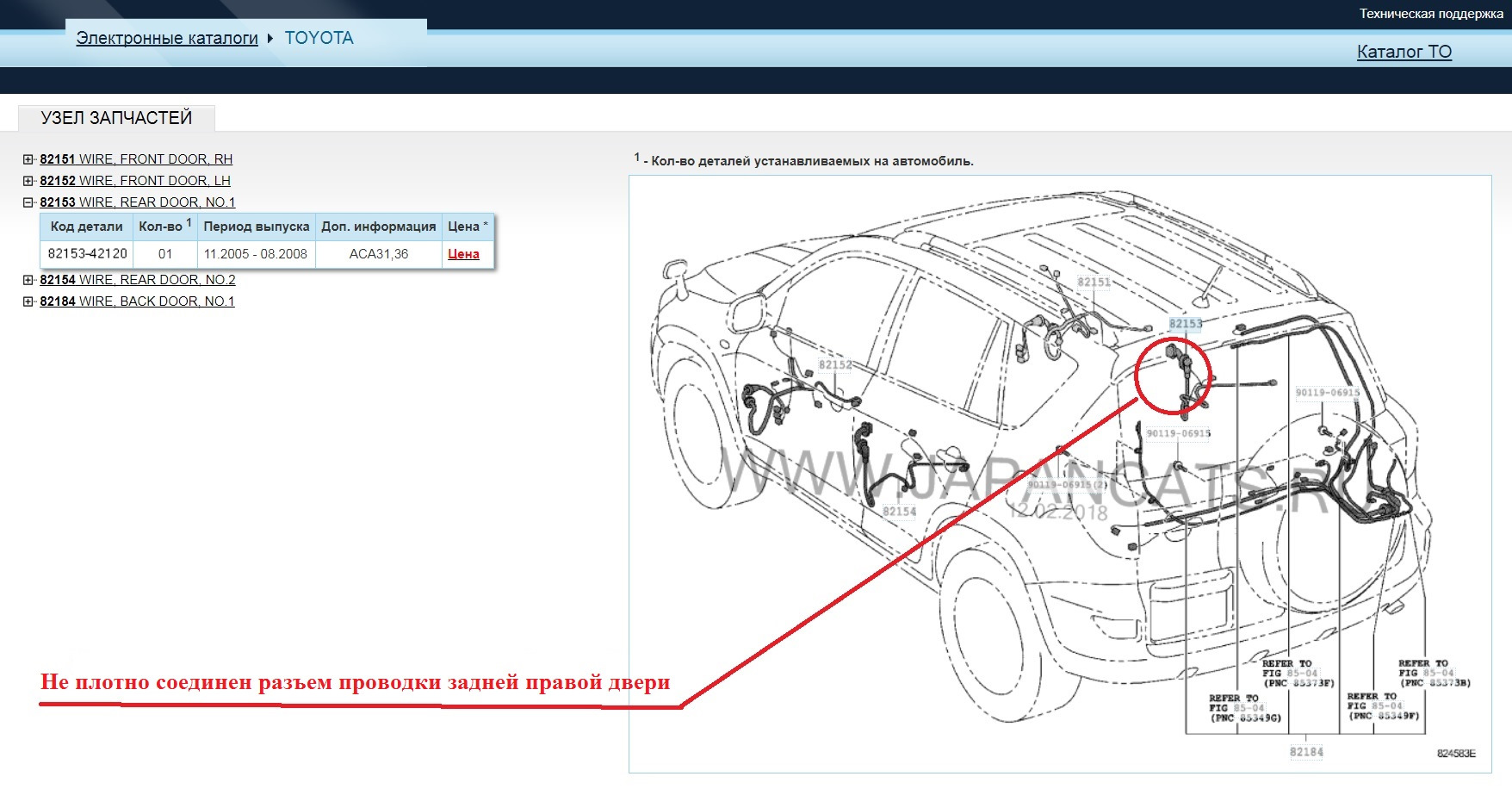Collapse the 82153 Wire Rear Door NO.1 node

pos(28,202)
